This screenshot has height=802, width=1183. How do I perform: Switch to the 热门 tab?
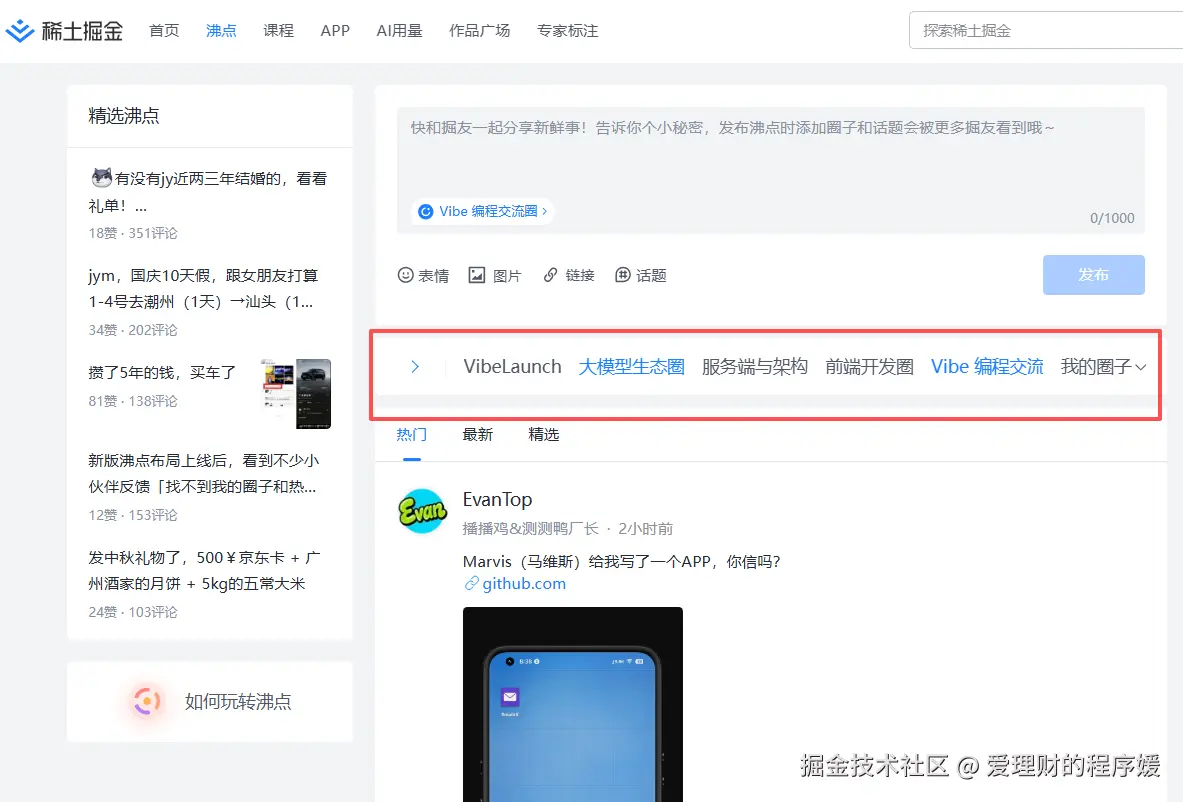point(411,435)
